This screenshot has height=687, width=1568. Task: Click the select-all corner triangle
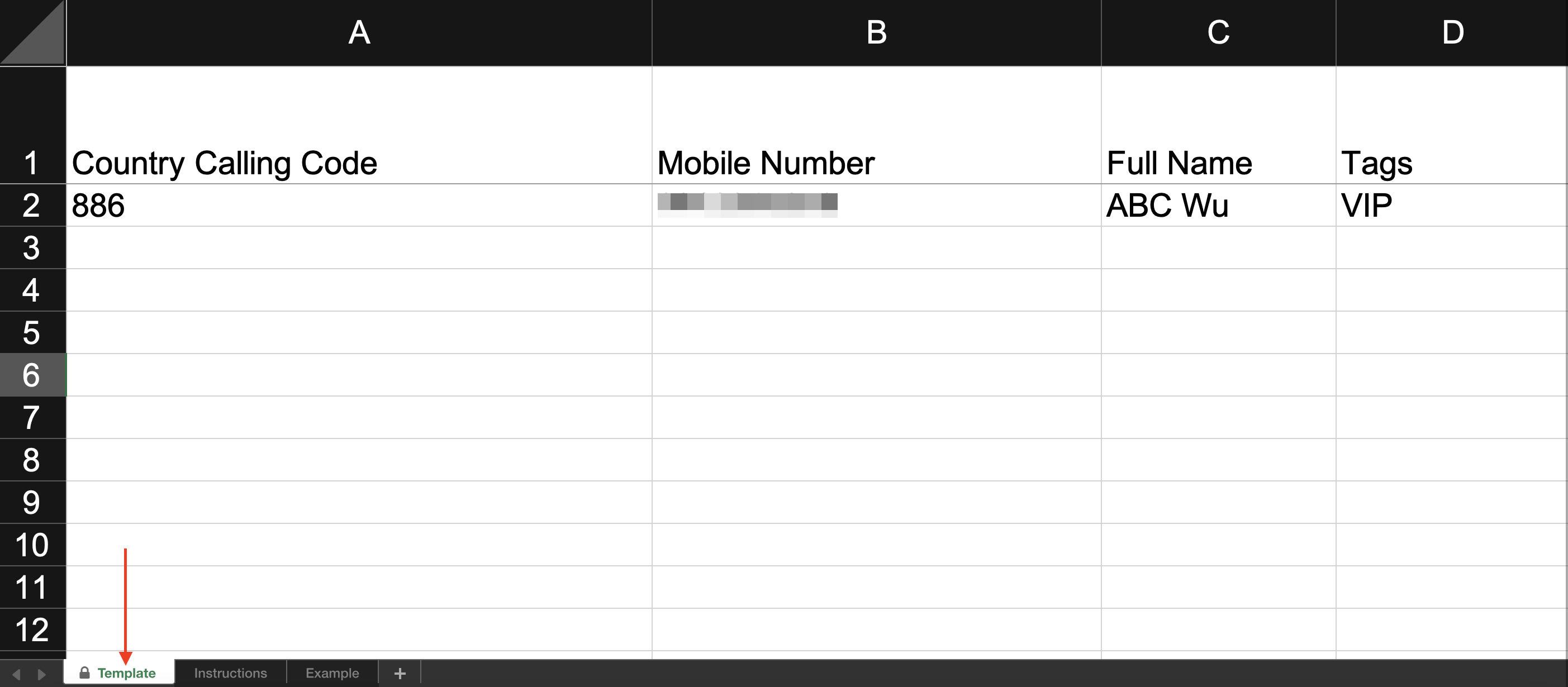tap(33, 32)
